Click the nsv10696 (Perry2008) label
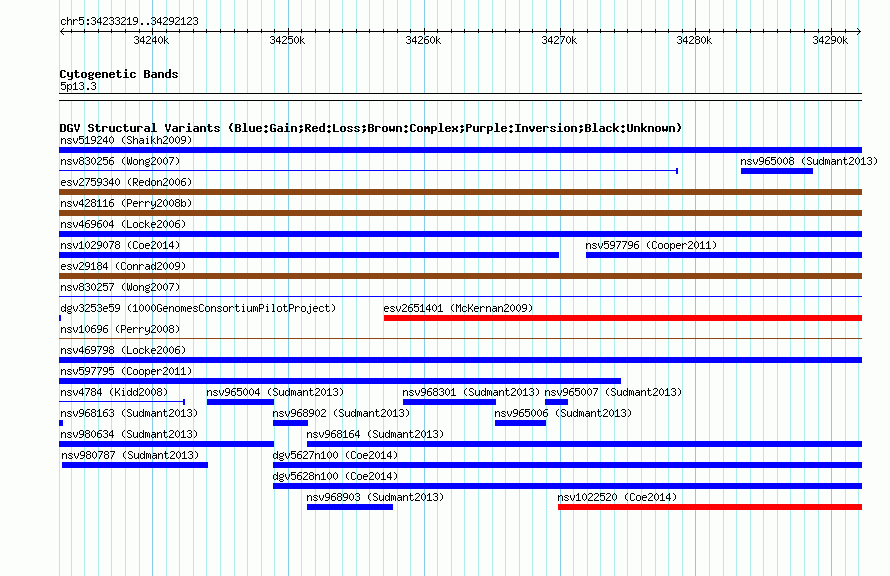 click(x=120, y=329)
